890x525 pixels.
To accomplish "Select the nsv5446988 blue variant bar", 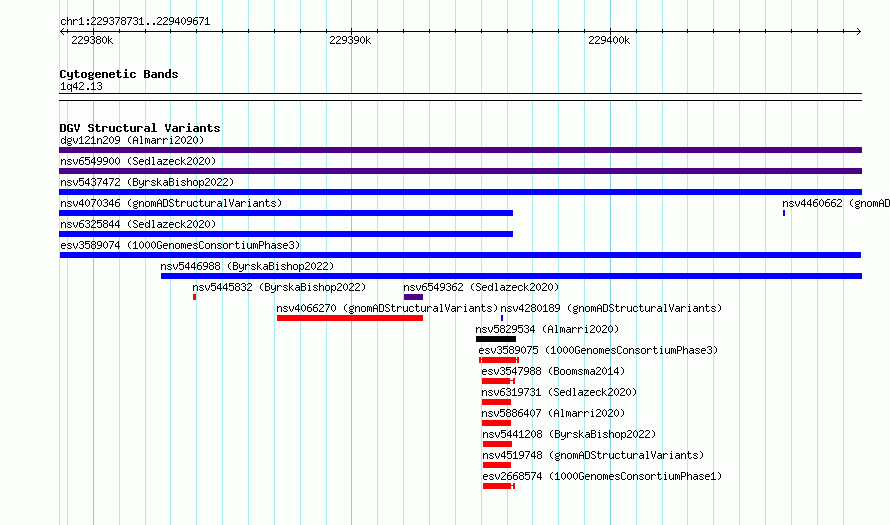I will pos(511,276).
